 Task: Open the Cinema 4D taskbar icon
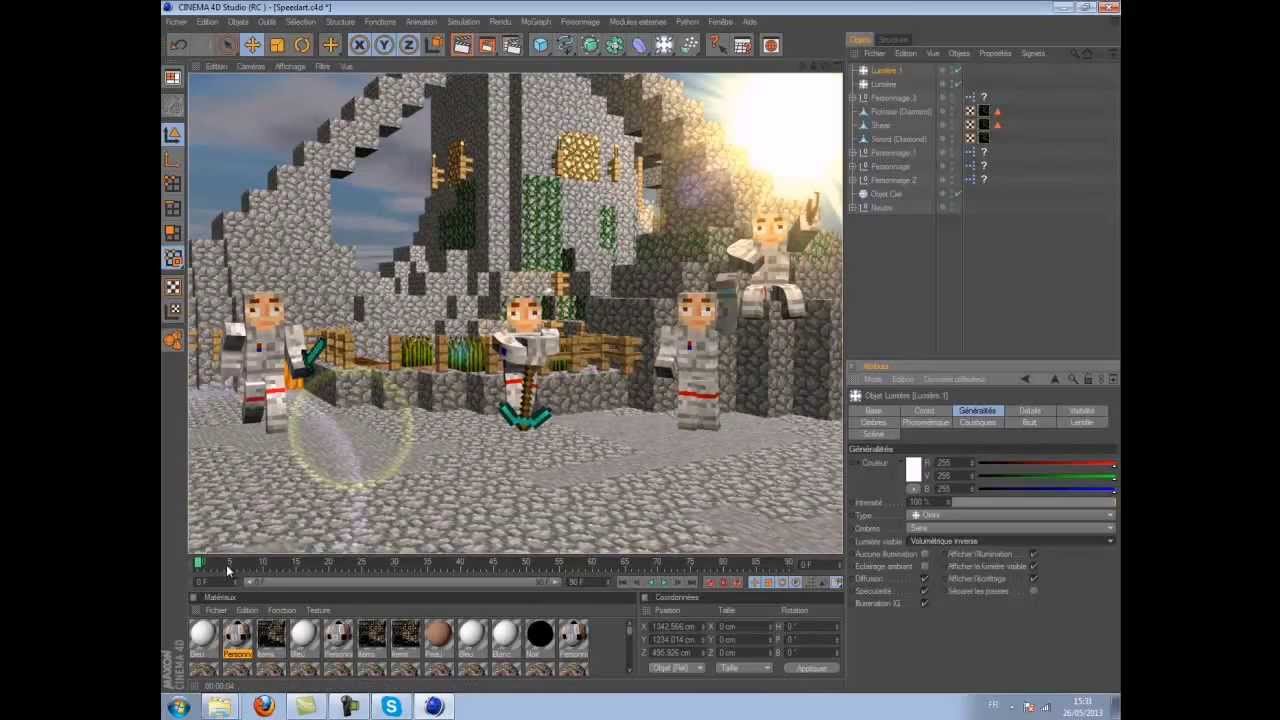[x=434, y=707]
